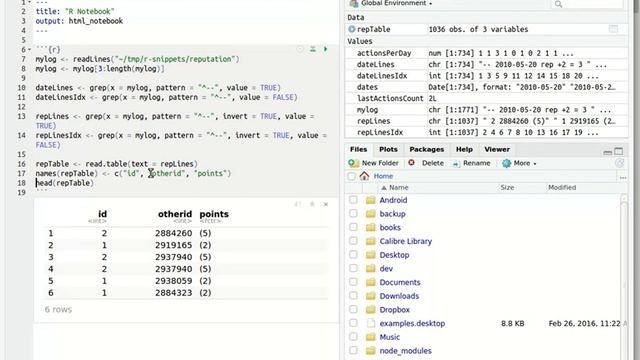Switch to the Plots tab

point(388,149)
